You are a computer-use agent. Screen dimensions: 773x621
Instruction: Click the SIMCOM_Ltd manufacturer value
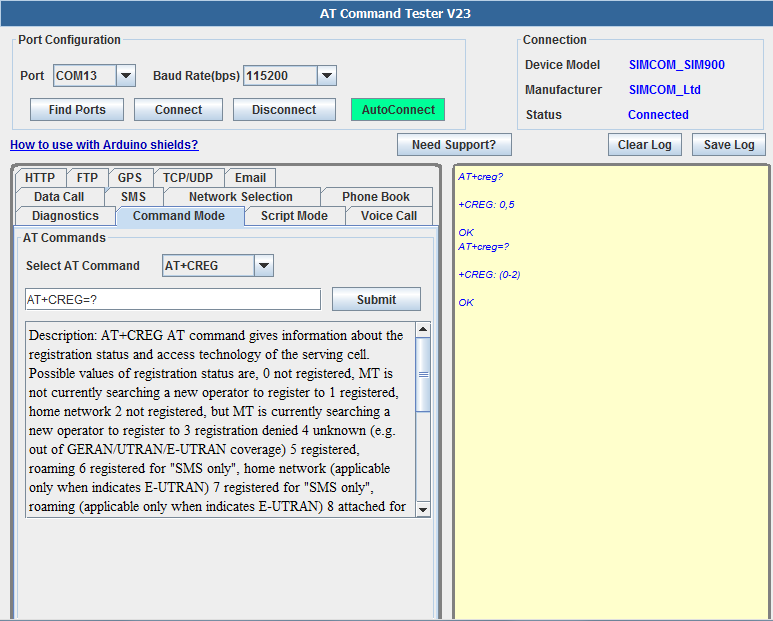pos(665,90)
